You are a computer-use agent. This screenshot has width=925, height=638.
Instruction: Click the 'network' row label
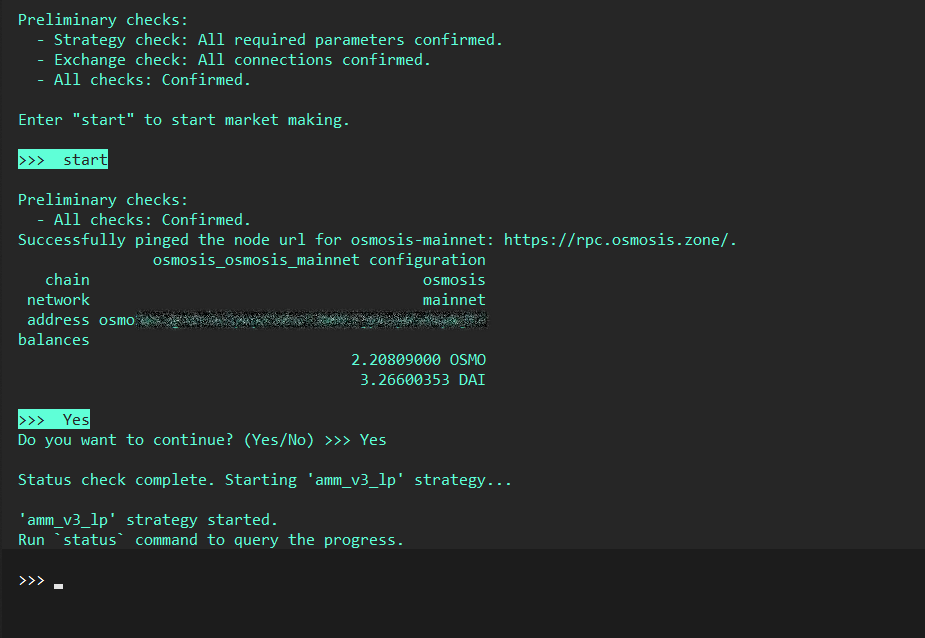coord(58,300)
